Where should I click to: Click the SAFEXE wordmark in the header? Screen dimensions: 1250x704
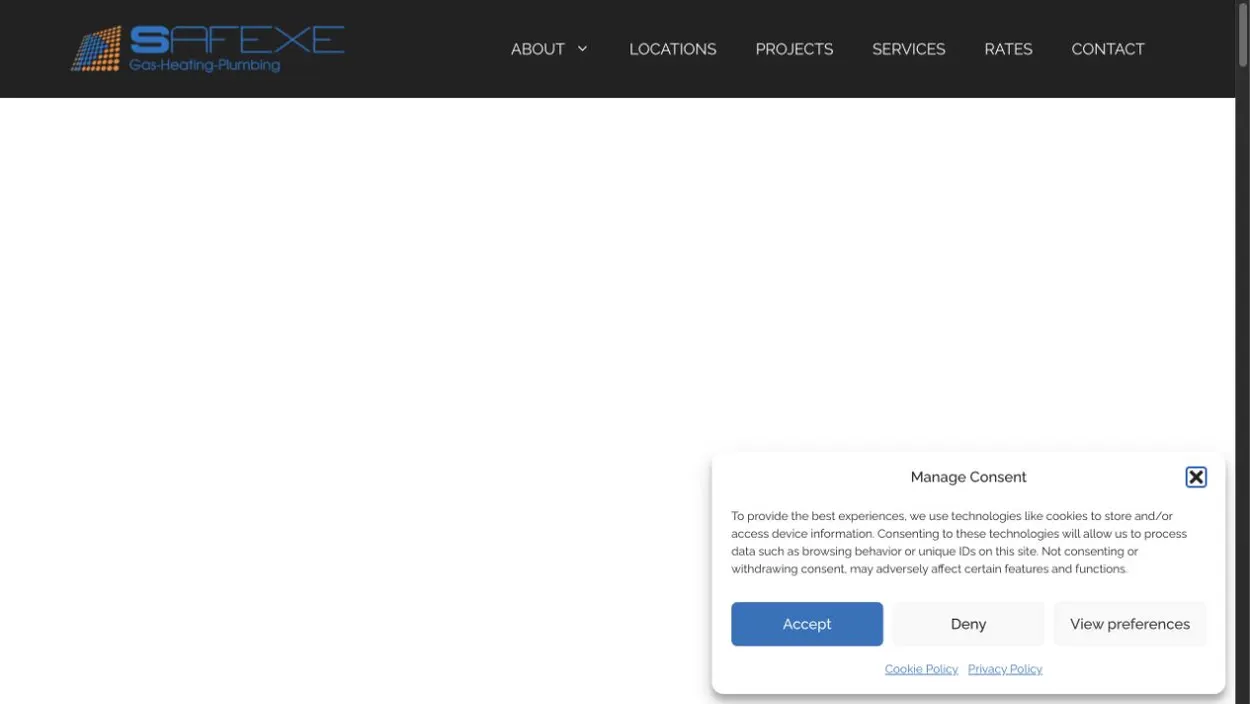[237, 40]
